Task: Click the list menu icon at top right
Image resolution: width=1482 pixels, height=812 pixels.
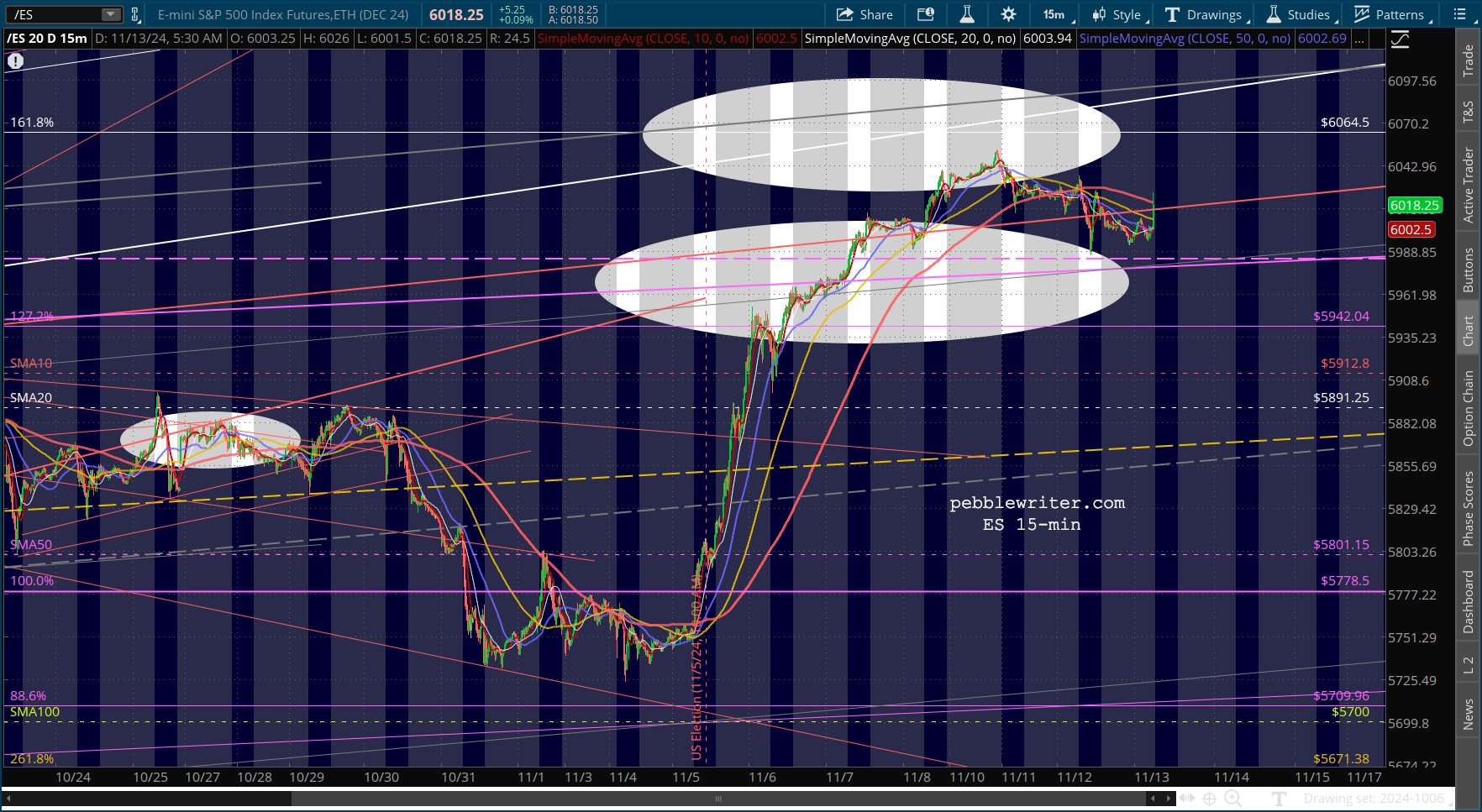Action: tap(1458, 14)
